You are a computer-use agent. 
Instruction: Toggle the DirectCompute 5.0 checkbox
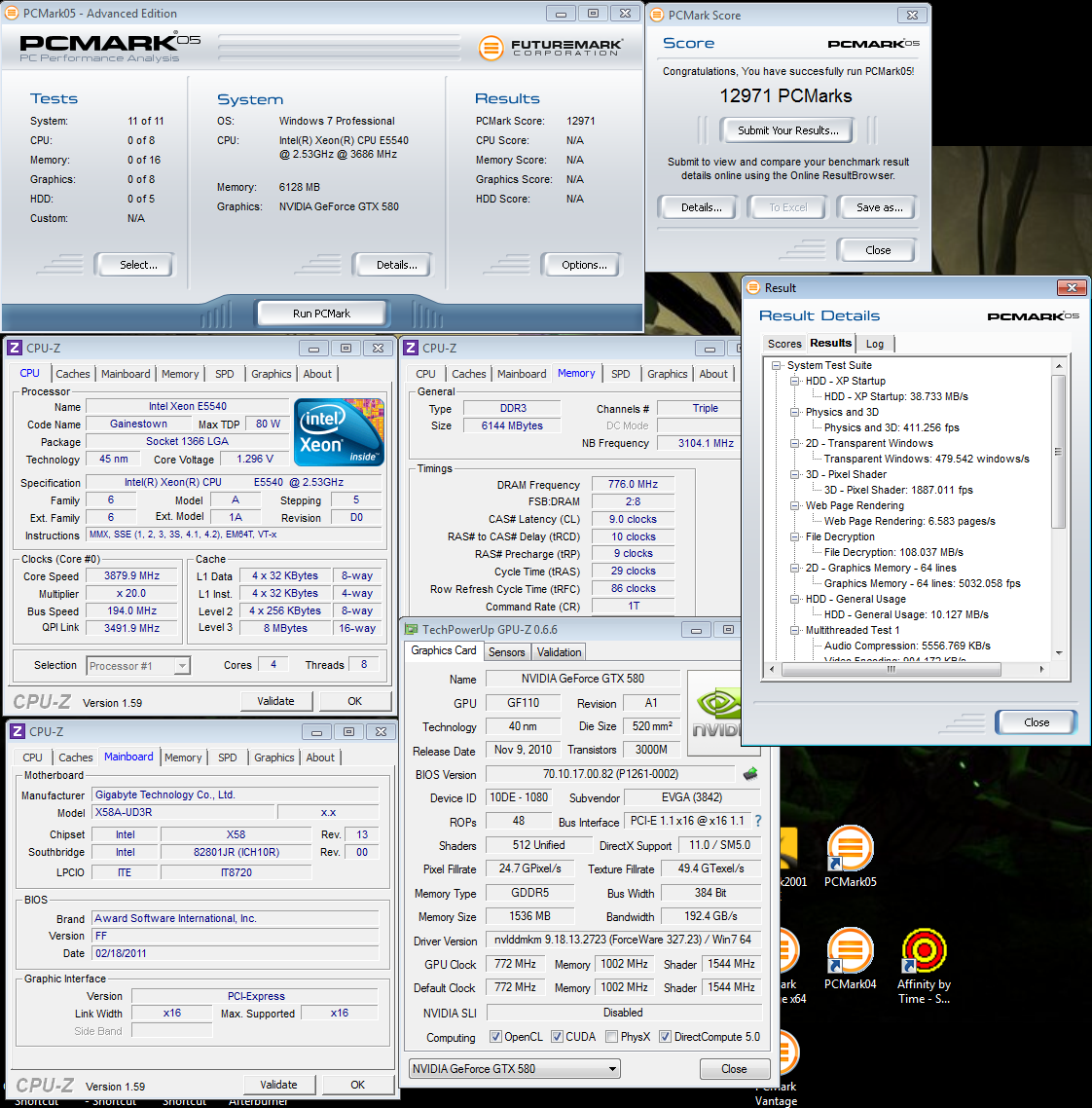click(x=665, y=1037)
